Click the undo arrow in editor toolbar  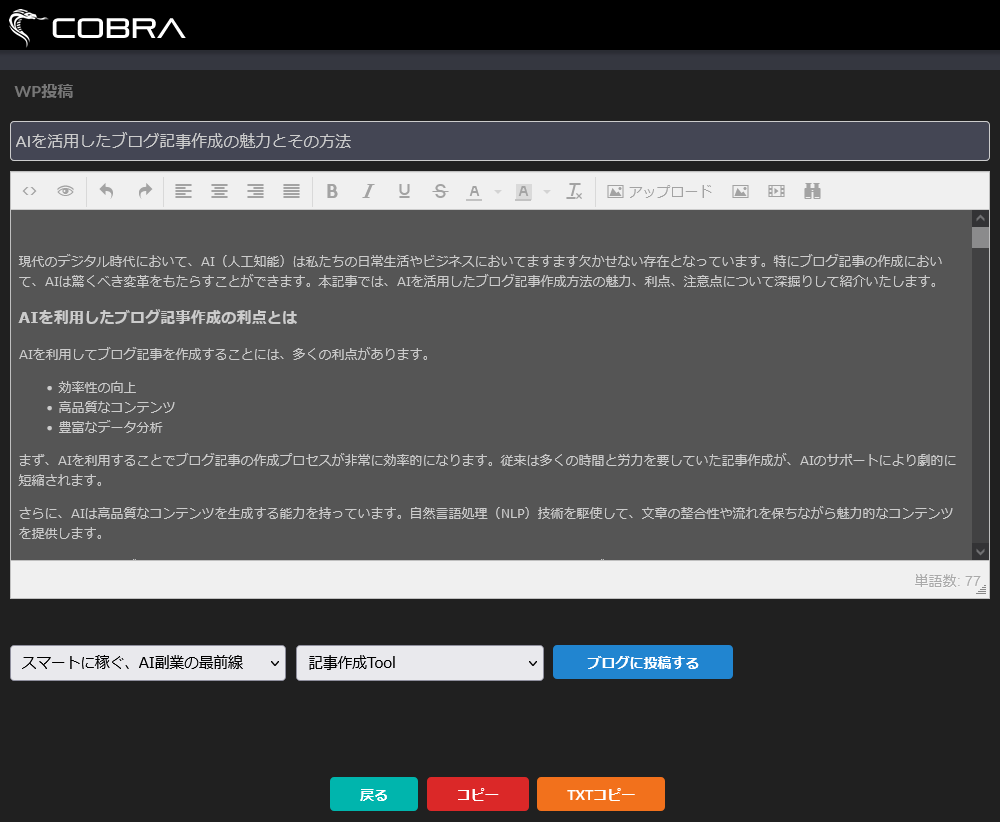click(107, 191)
